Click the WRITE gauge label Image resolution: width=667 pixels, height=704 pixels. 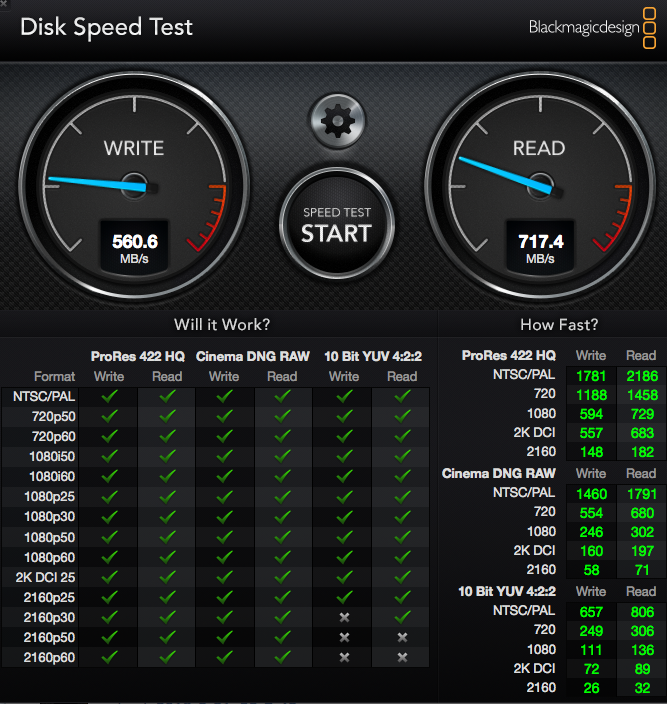pyautogui.click(x=134, y=148)
